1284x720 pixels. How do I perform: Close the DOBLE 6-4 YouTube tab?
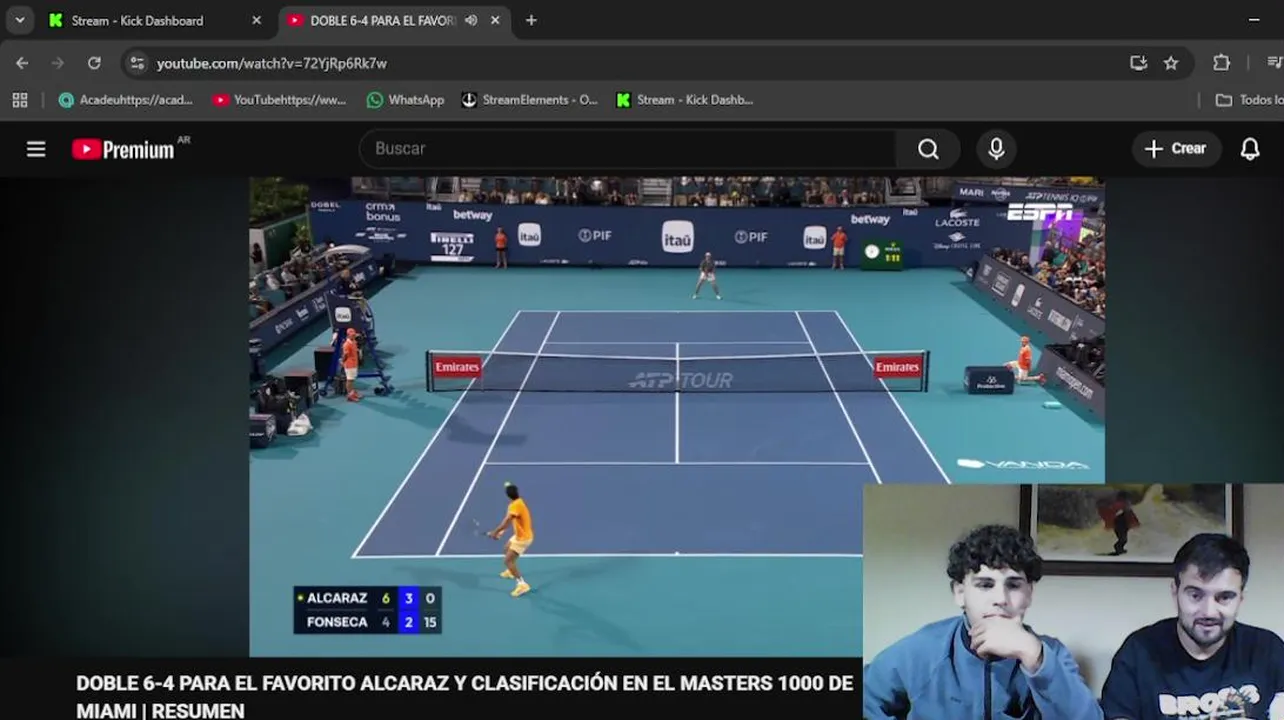[x=495, y=20]
